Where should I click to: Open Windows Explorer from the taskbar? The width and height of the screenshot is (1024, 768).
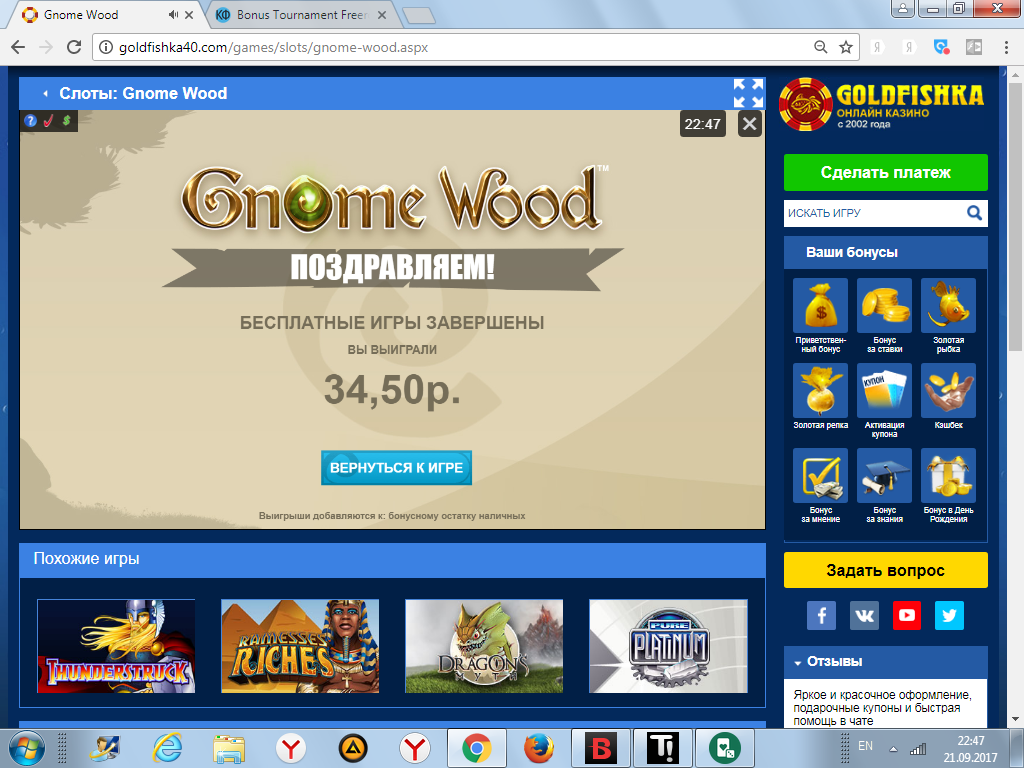pos(229,748)
